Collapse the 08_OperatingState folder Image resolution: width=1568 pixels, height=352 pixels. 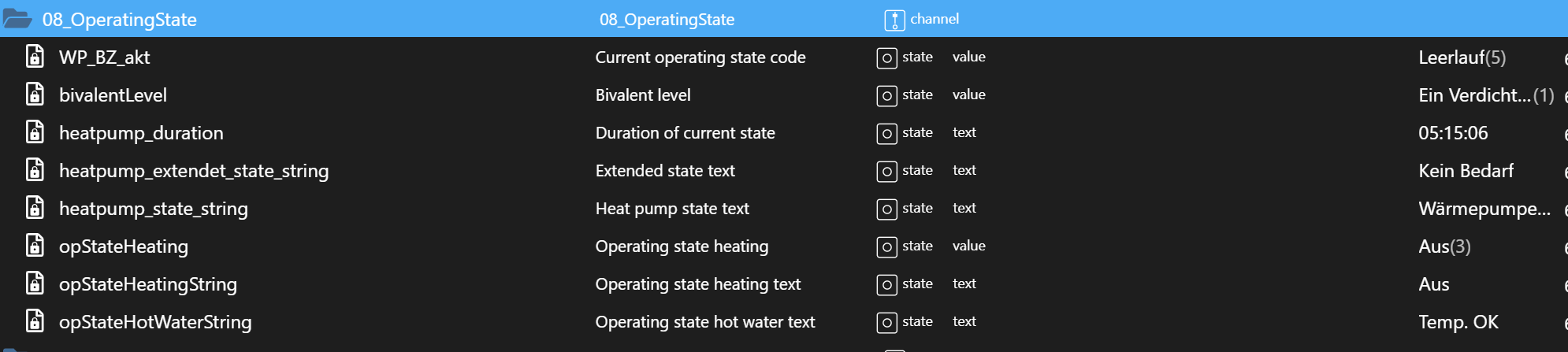pos(17,19)
